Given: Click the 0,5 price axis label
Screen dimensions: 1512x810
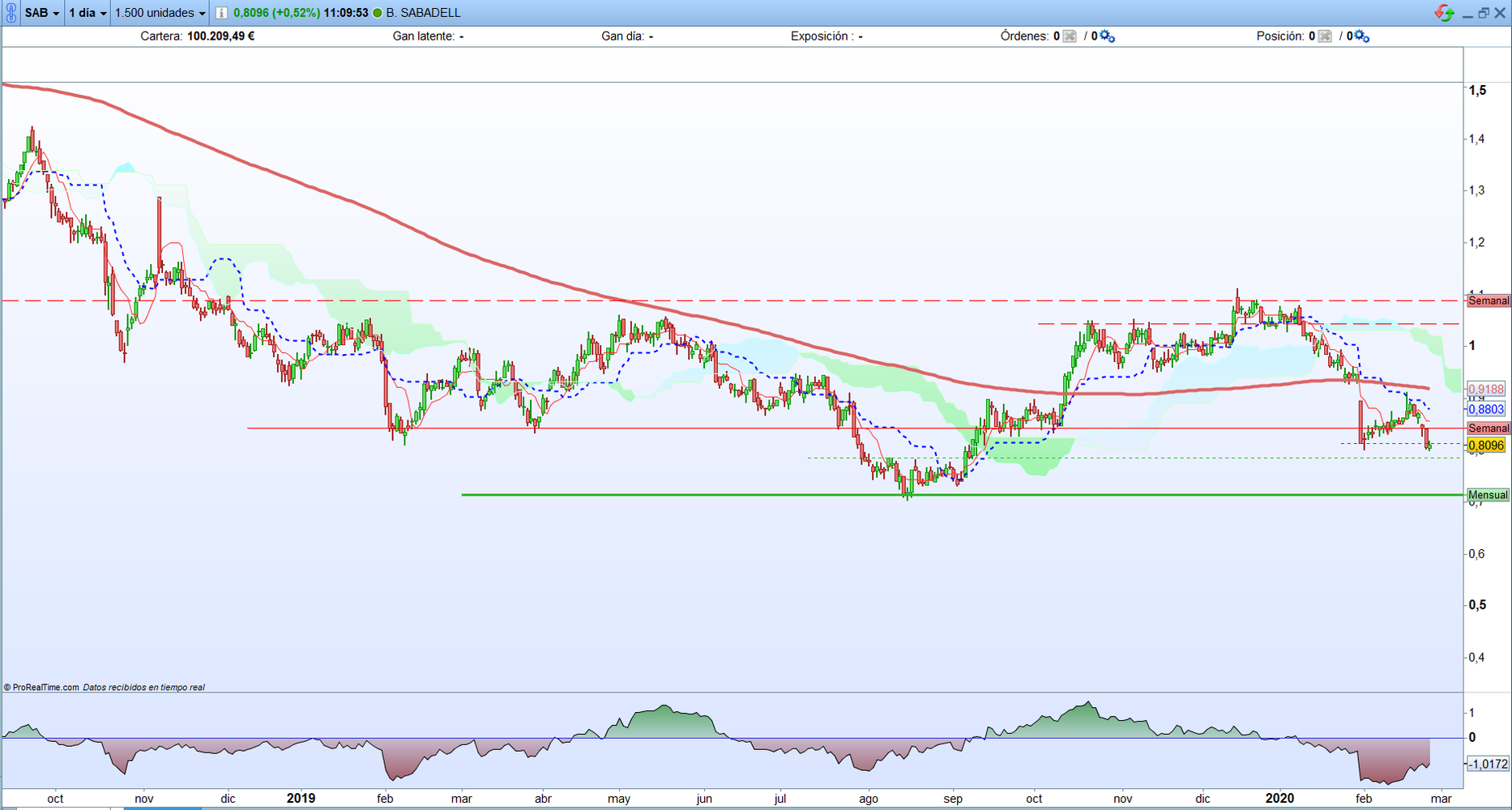Looking at the screenshot, I should [1478, 605].
